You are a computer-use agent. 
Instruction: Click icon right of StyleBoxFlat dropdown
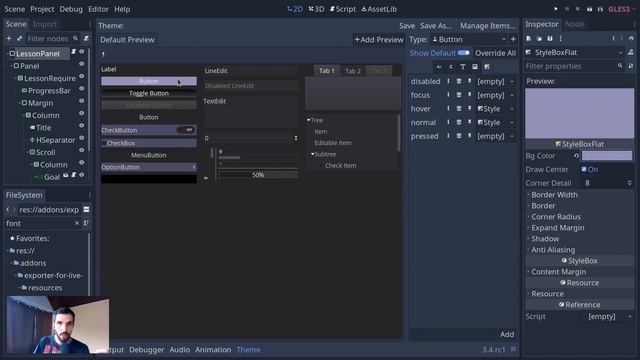coord(631,52)
